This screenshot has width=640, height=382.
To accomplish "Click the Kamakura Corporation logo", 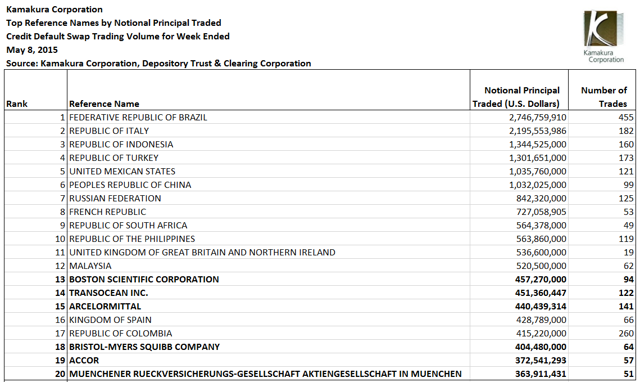I will point(603,37).
